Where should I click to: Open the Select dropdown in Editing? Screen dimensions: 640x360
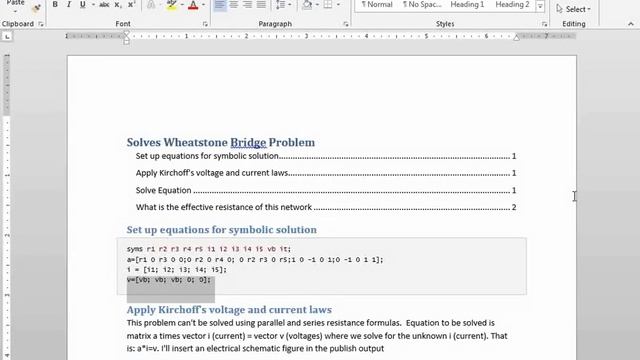click(x=573, y=9)
